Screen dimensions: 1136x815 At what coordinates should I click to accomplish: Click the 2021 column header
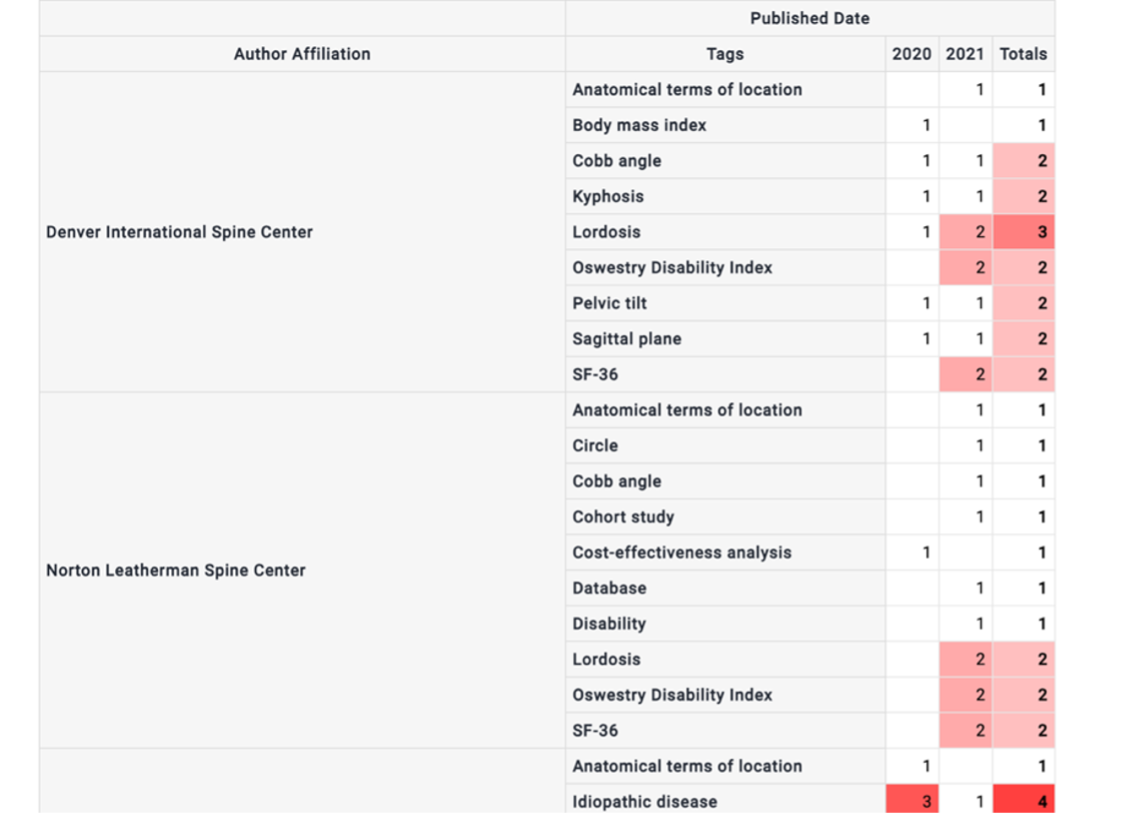coord(965,54)
